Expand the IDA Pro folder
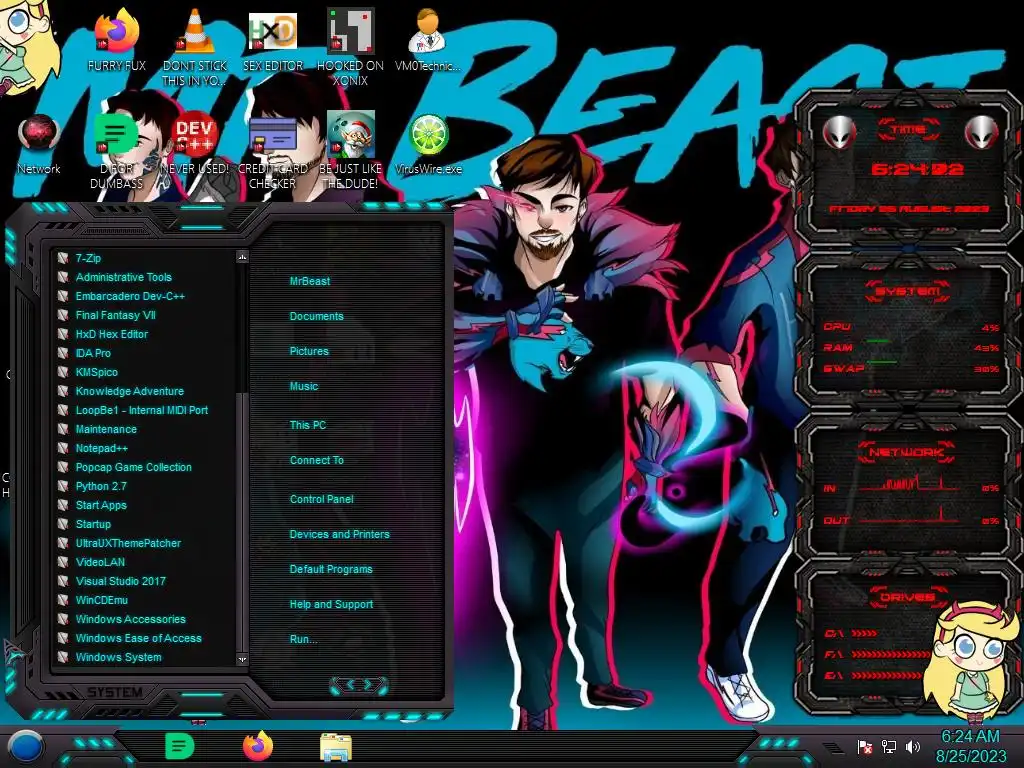 [93, 353]
